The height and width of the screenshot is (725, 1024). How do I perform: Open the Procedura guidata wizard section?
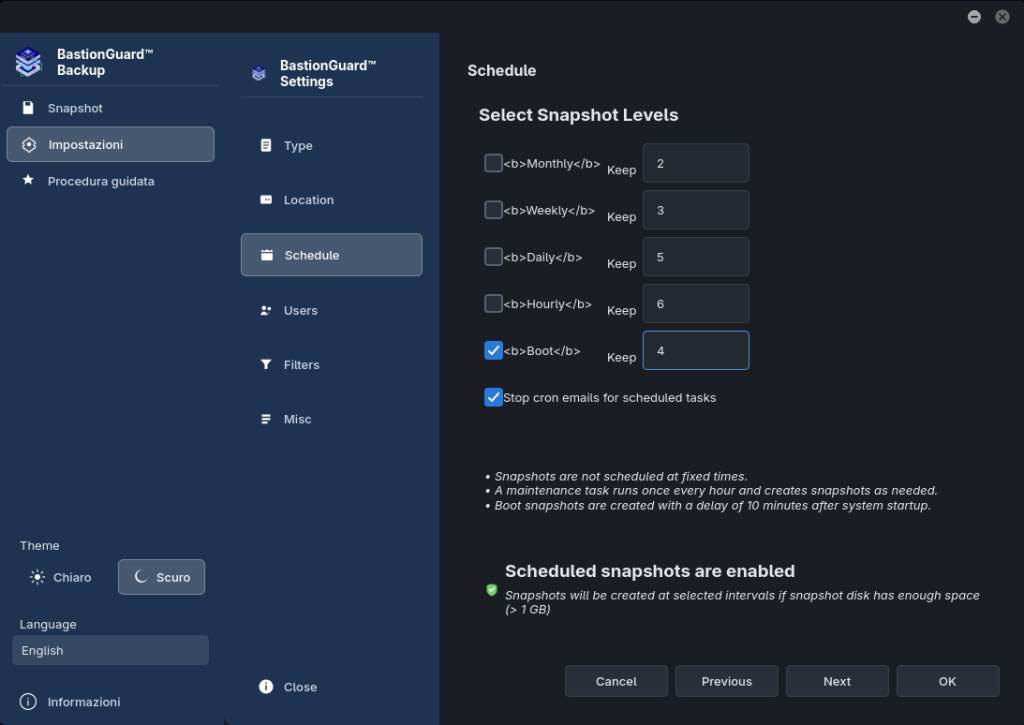pos(110,181)
